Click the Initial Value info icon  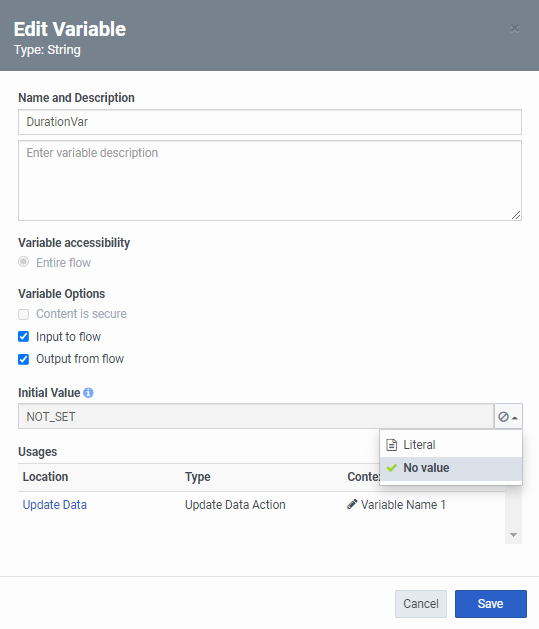pos(88,393)
